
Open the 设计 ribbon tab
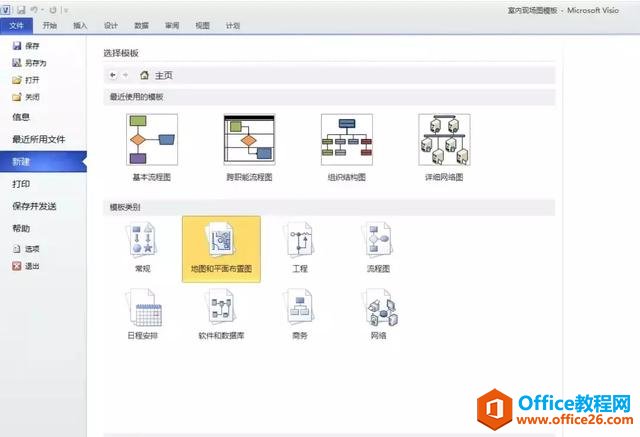111,25
